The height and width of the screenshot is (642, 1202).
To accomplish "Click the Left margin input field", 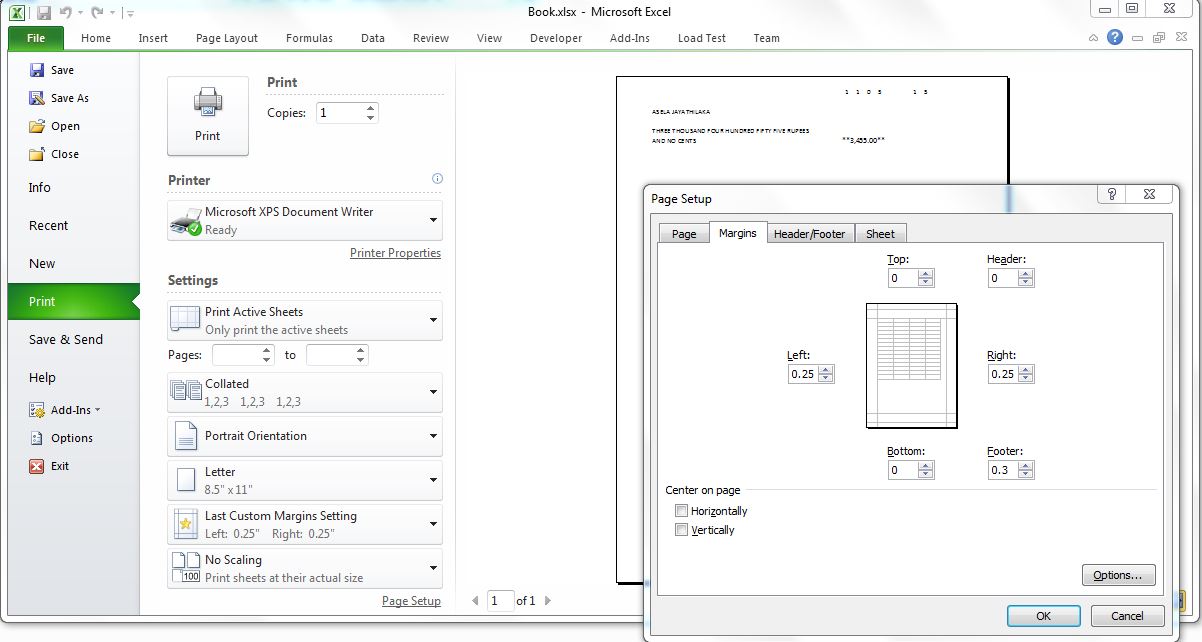I will pyautogui.click(x=803, y=374).
